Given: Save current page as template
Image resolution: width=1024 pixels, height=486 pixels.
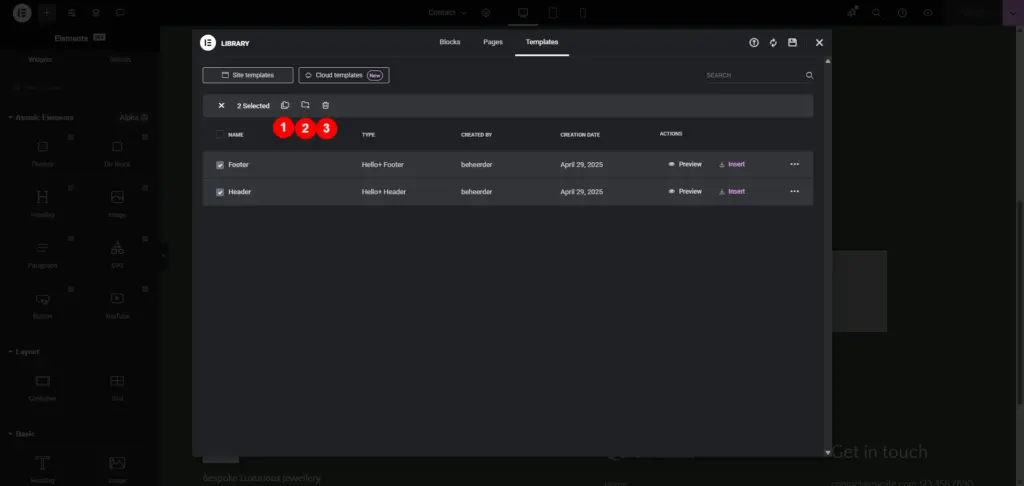Looking at the screenshot, I should (x=792, y=42).
